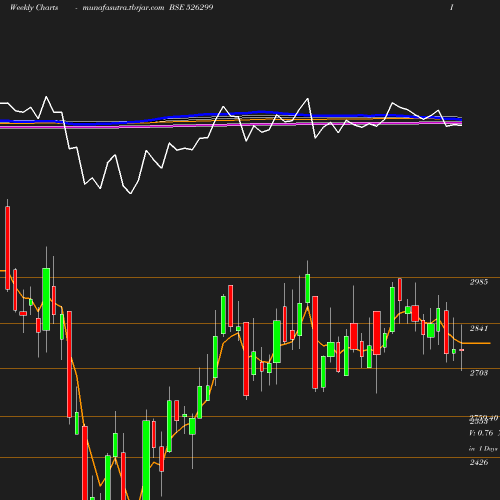This screenshot has height=500, width=500.
Task: Click the "Weekly Charts" title text
Action: tap(34, 7)
